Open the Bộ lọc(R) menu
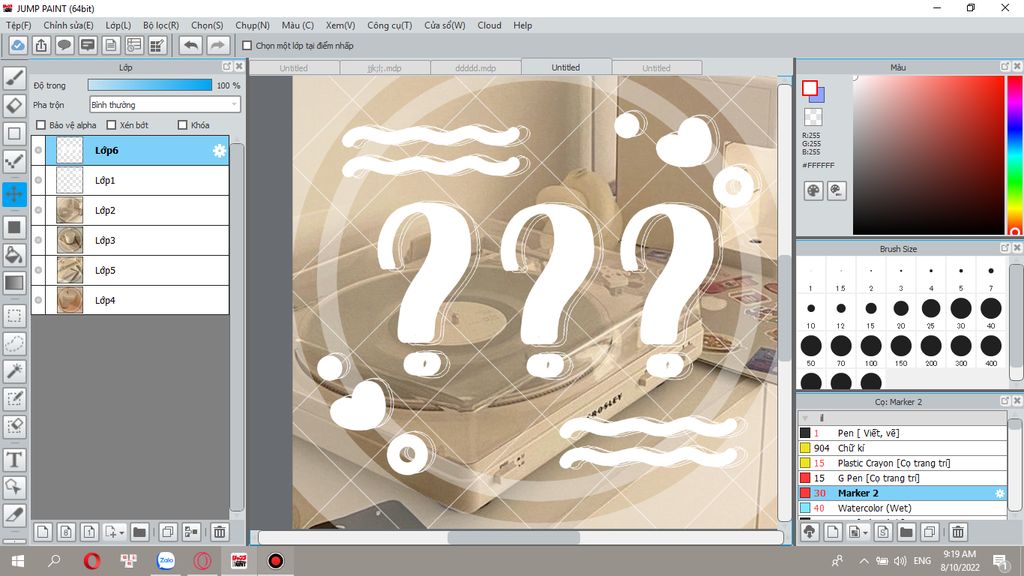This screenshot has width=1024, height=576. click(x=161, y=25)
